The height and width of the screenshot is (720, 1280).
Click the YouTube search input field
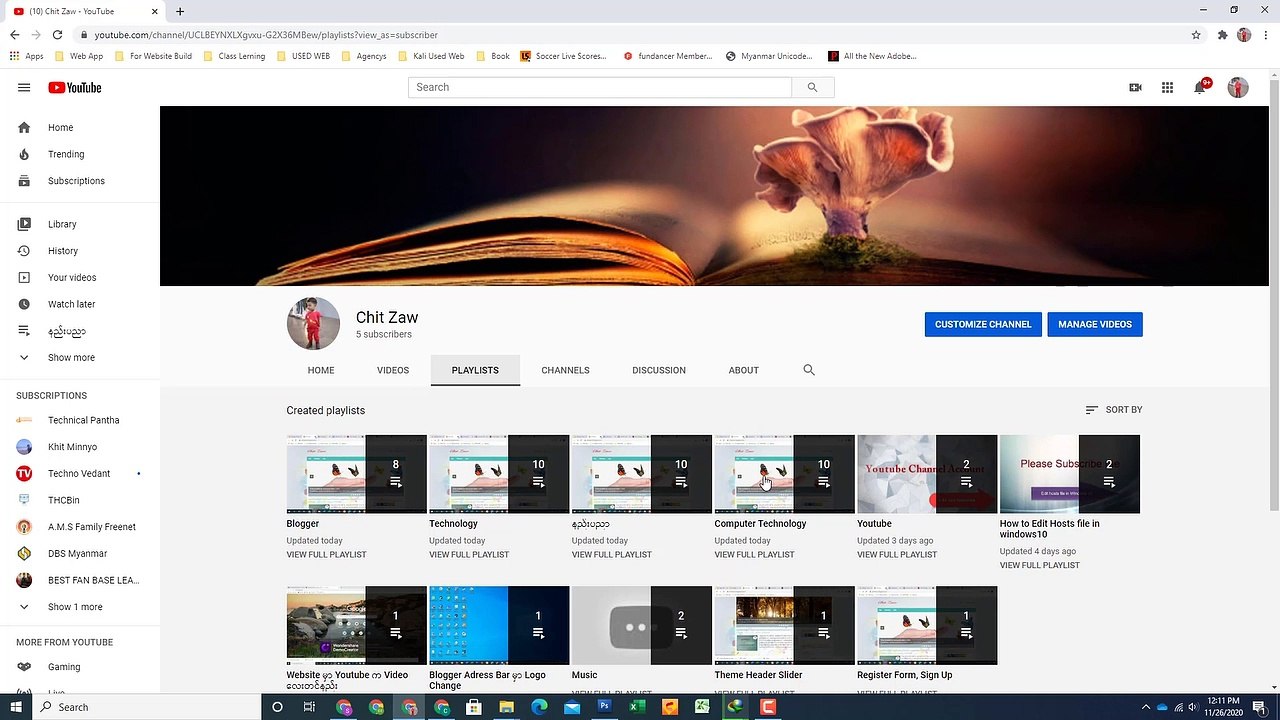(600, 87)
